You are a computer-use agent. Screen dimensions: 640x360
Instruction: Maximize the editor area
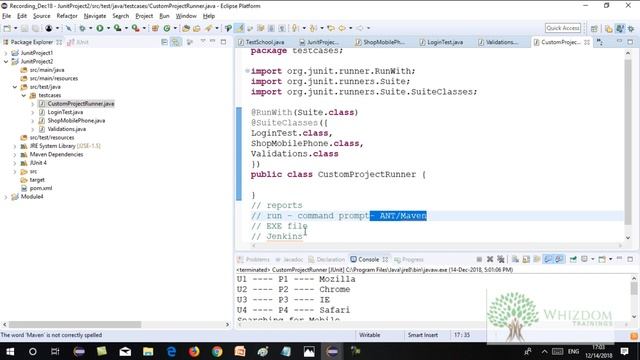click(630, 42)
